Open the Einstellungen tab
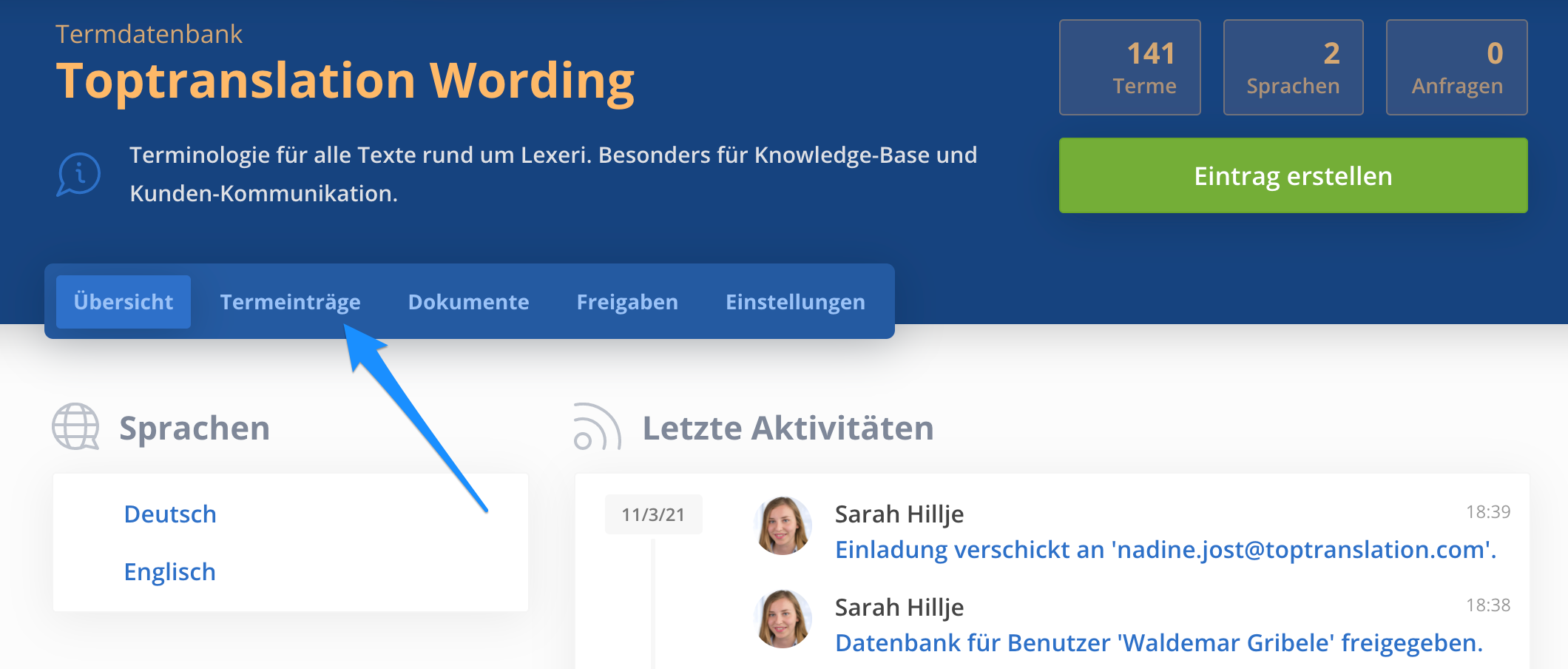This screenshot has width=1568, height=669. tap(795, 302)
